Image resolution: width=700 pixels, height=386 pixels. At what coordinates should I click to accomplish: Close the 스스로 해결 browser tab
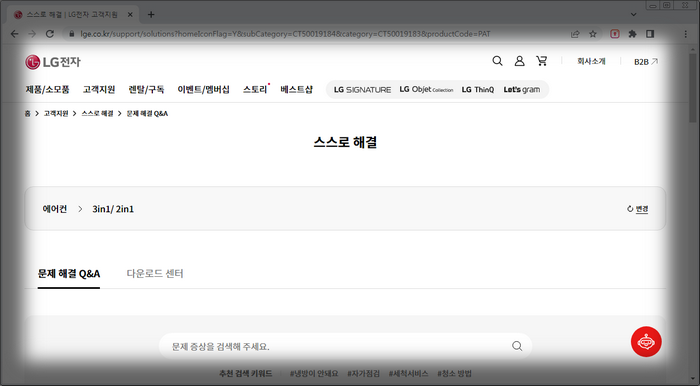click(130, 15)
